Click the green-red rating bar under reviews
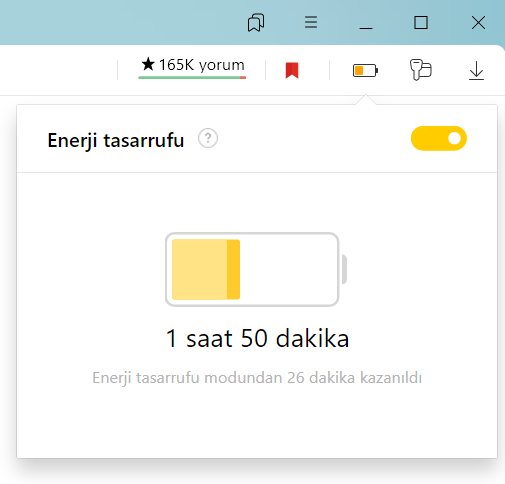This screenshot has height=484, width=505. (x=192, y=78)
